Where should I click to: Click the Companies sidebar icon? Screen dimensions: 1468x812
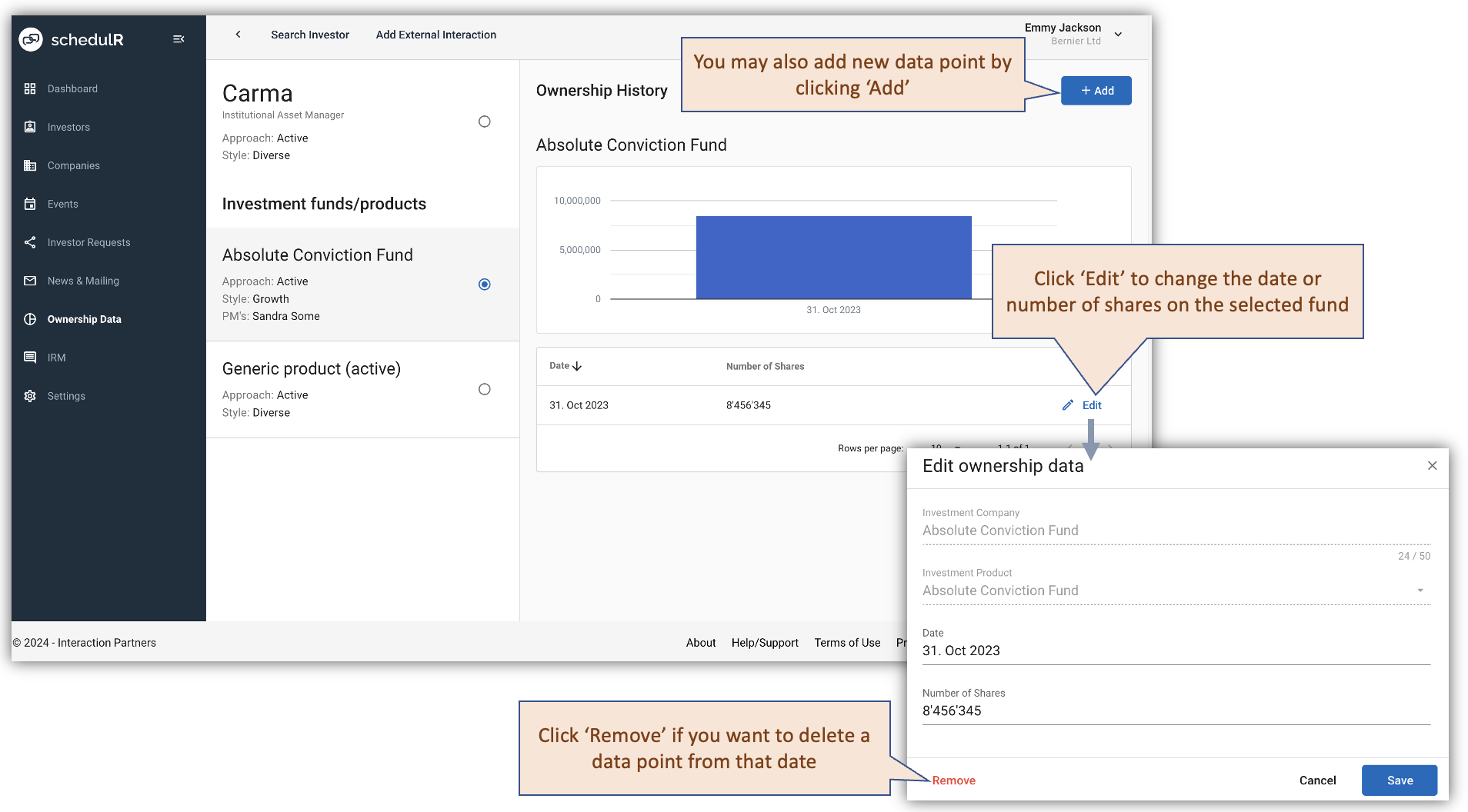click(30, 165)
